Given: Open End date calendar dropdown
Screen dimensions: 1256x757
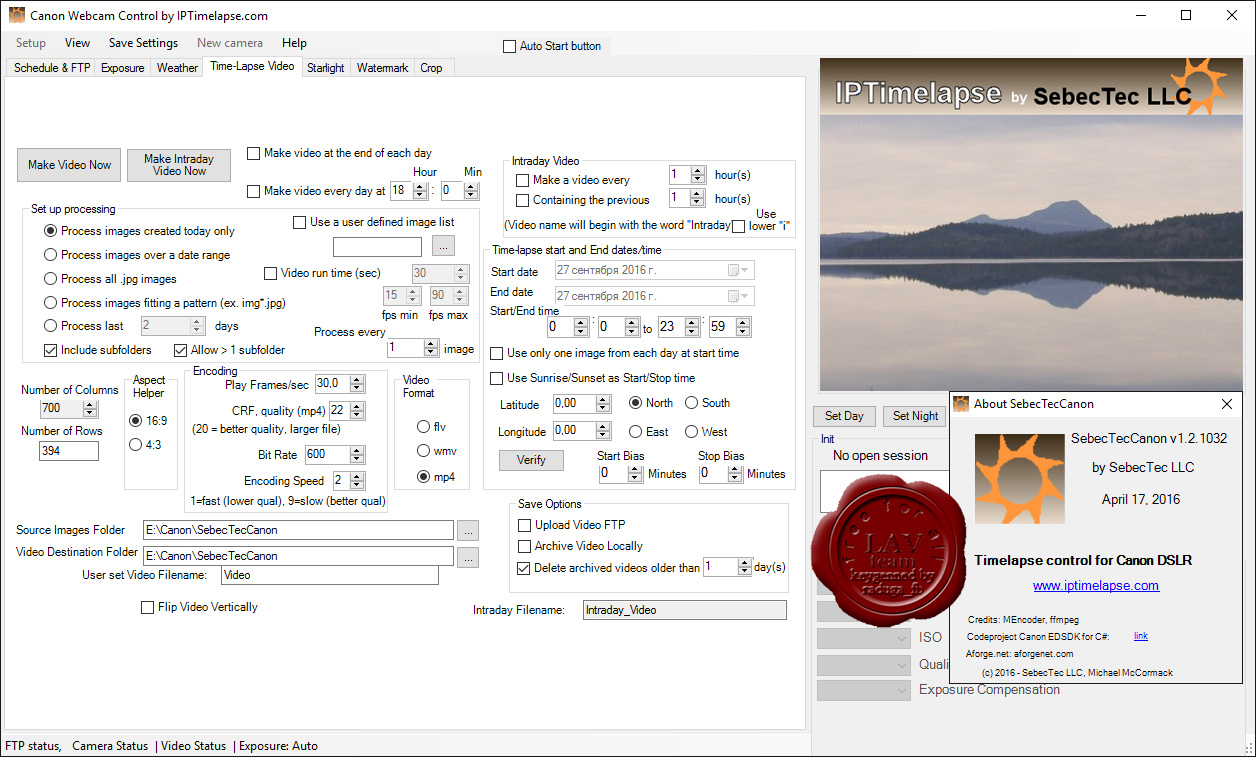Looking at the screenshot, I should pos(739,296).
